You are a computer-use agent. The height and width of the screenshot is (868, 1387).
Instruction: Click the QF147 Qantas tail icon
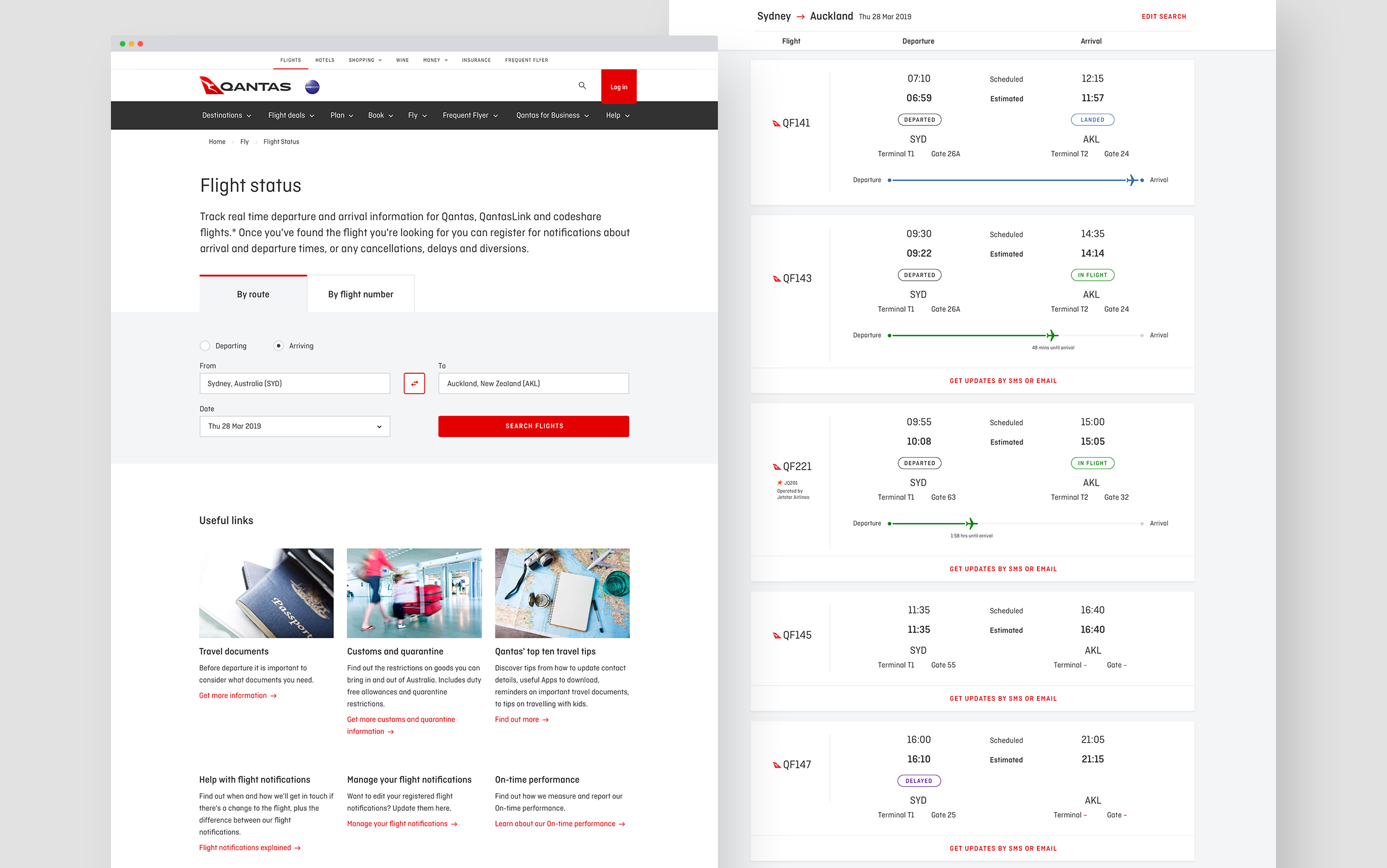pyautogui.click(x=777, y=765)
